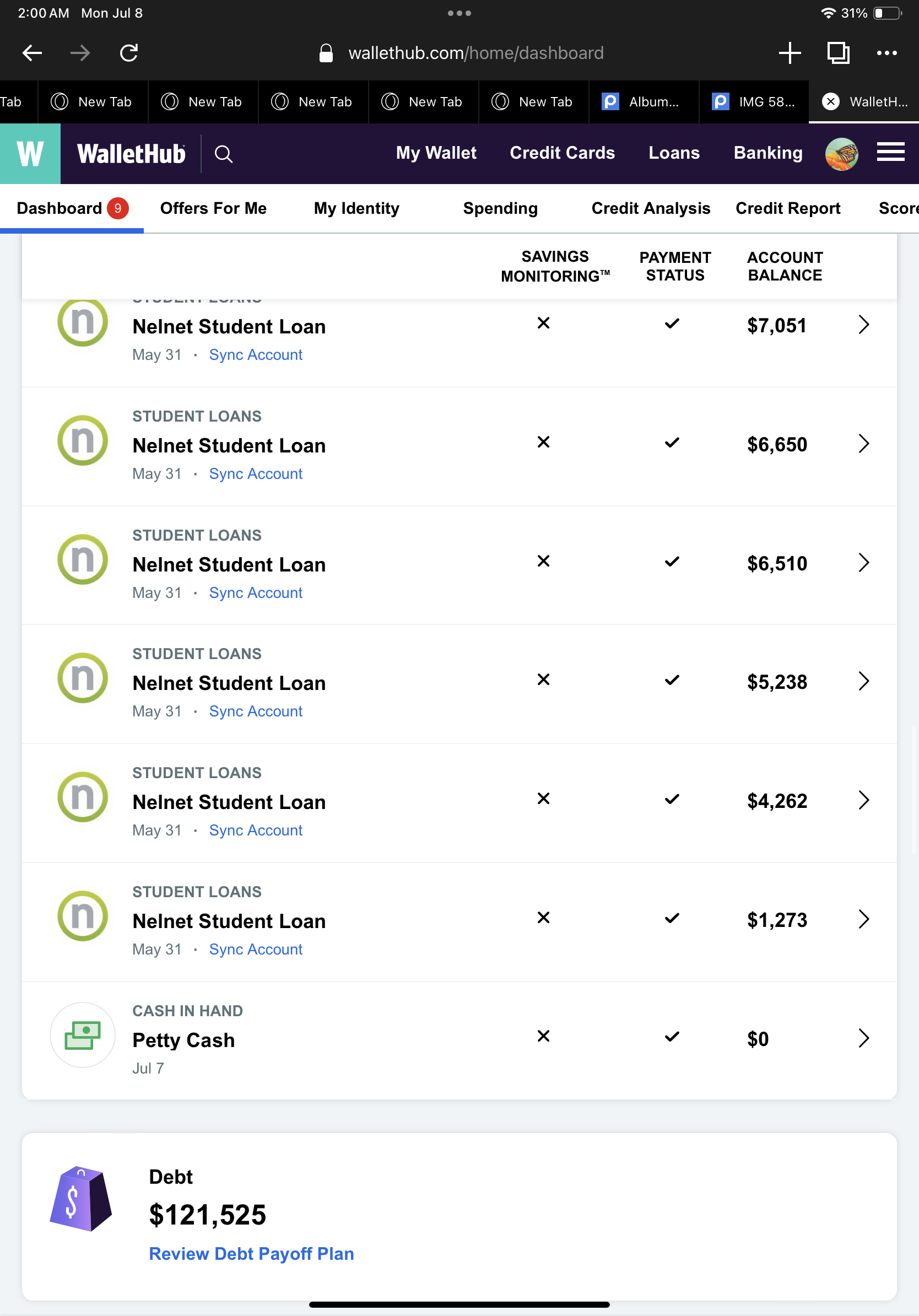The height and width of the screenshot is (1316, 919).
Task: Click Nelnet logo beside $6,510 loan
Action: coord(83,559)
